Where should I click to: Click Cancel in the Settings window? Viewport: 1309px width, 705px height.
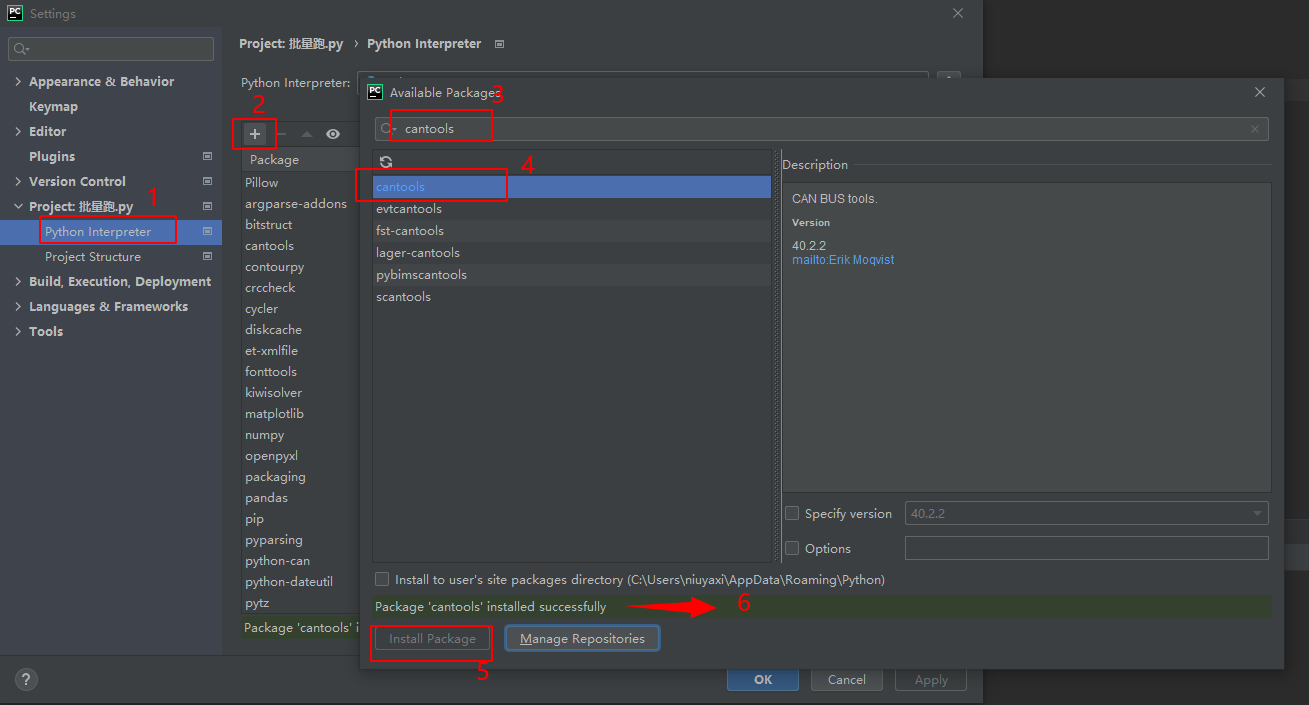pos(847,679)
